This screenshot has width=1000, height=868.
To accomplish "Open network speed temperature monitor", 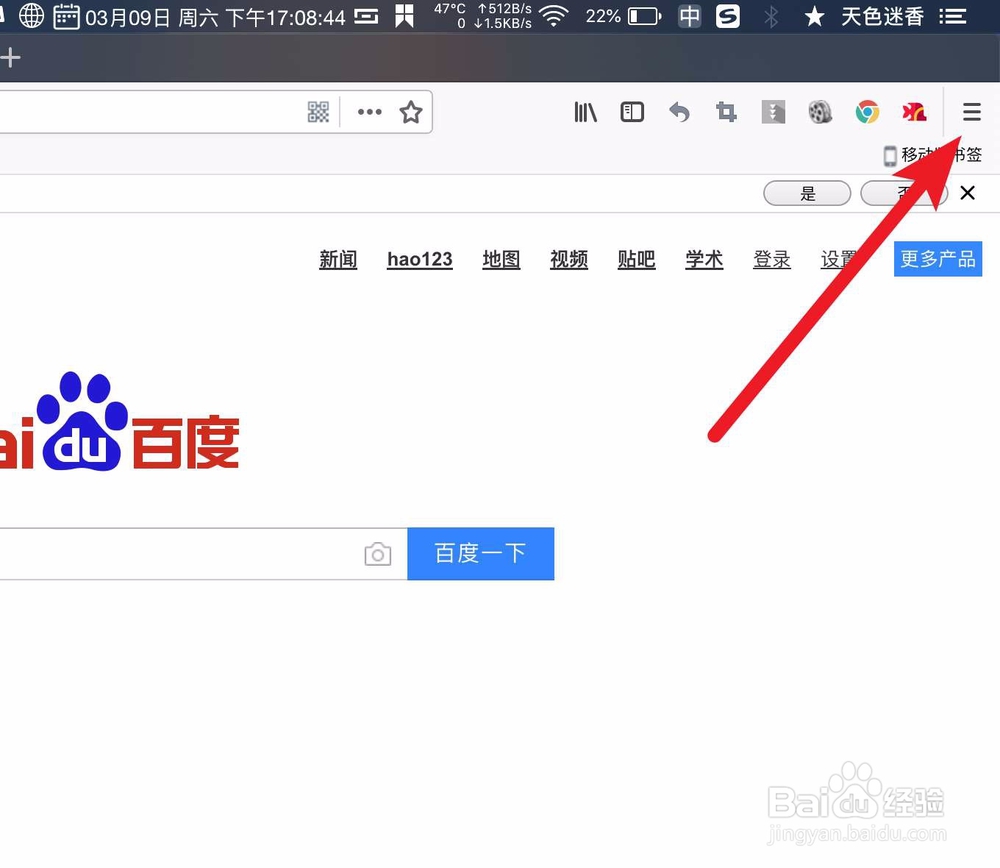I will (483, 16).
